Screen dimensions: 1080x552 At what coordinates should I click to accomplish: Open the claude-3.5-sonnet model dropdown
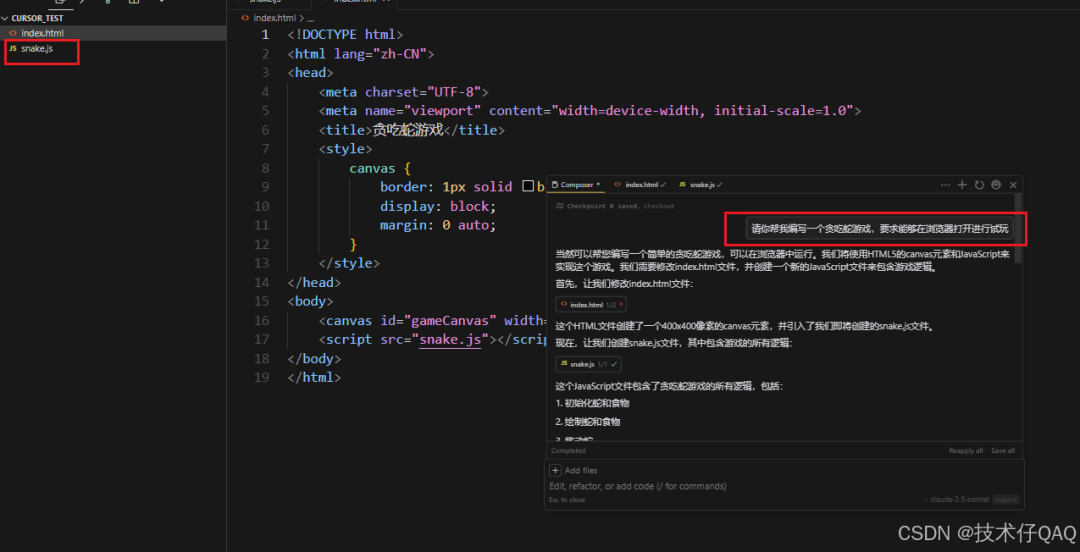[955, 500]
